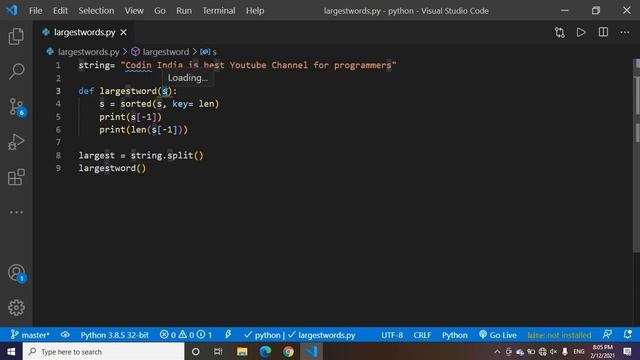Run Python file with play button
640x360 pixels.
581,32
